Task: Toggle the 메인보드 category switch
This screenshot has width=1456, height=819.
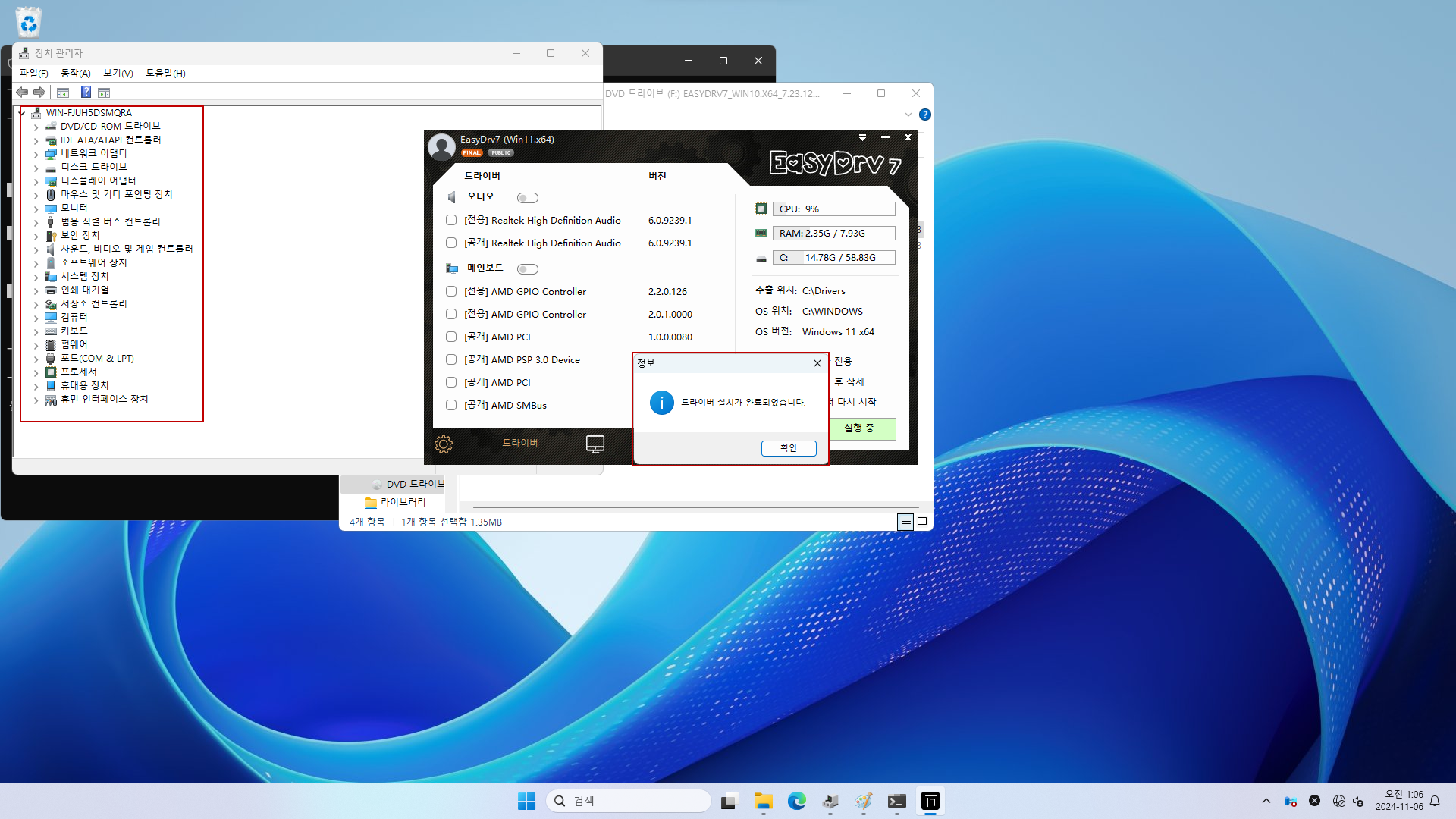Action: pos(527,269)
